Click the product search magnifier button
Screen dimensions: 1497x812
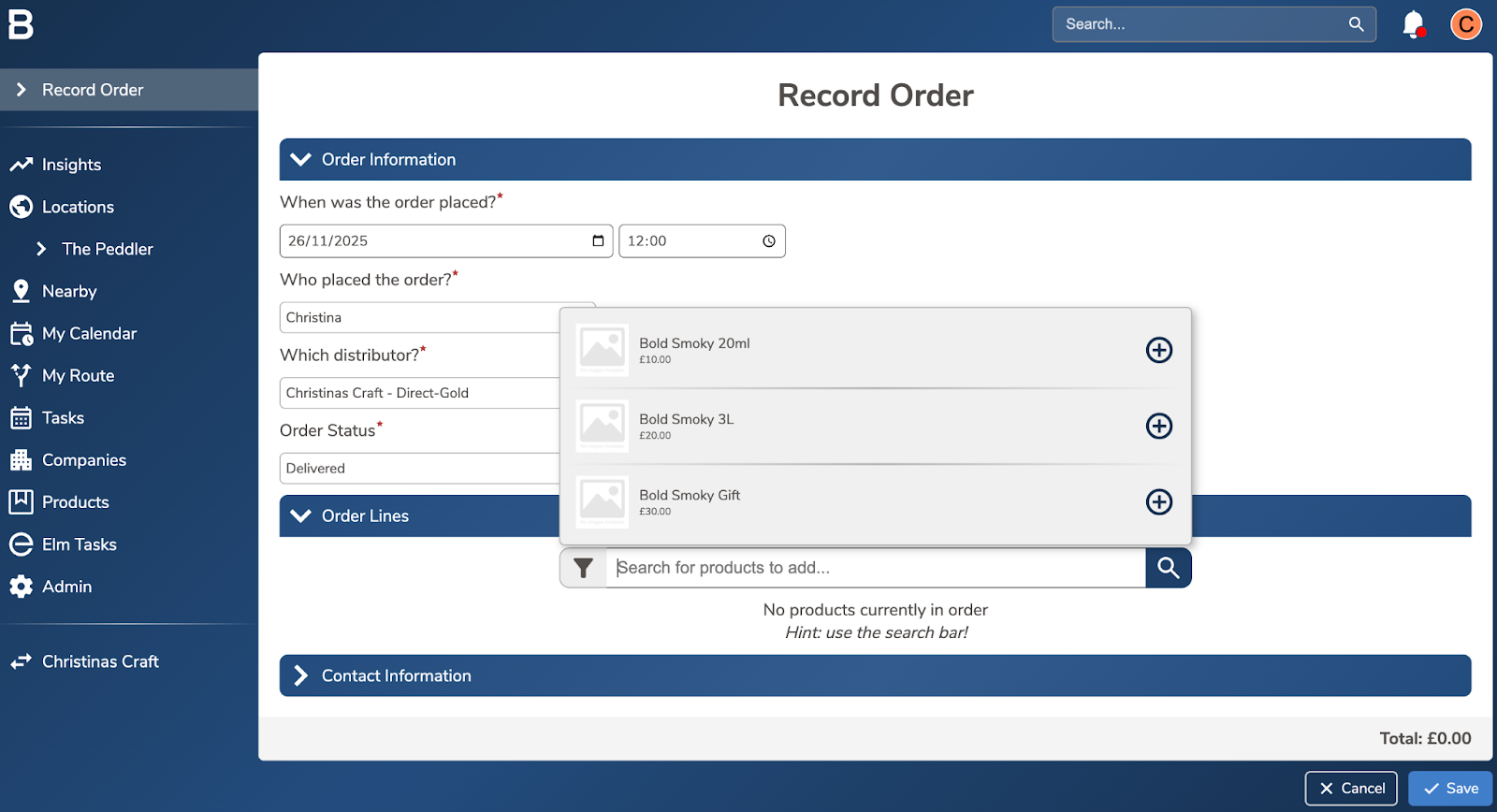1168,568
